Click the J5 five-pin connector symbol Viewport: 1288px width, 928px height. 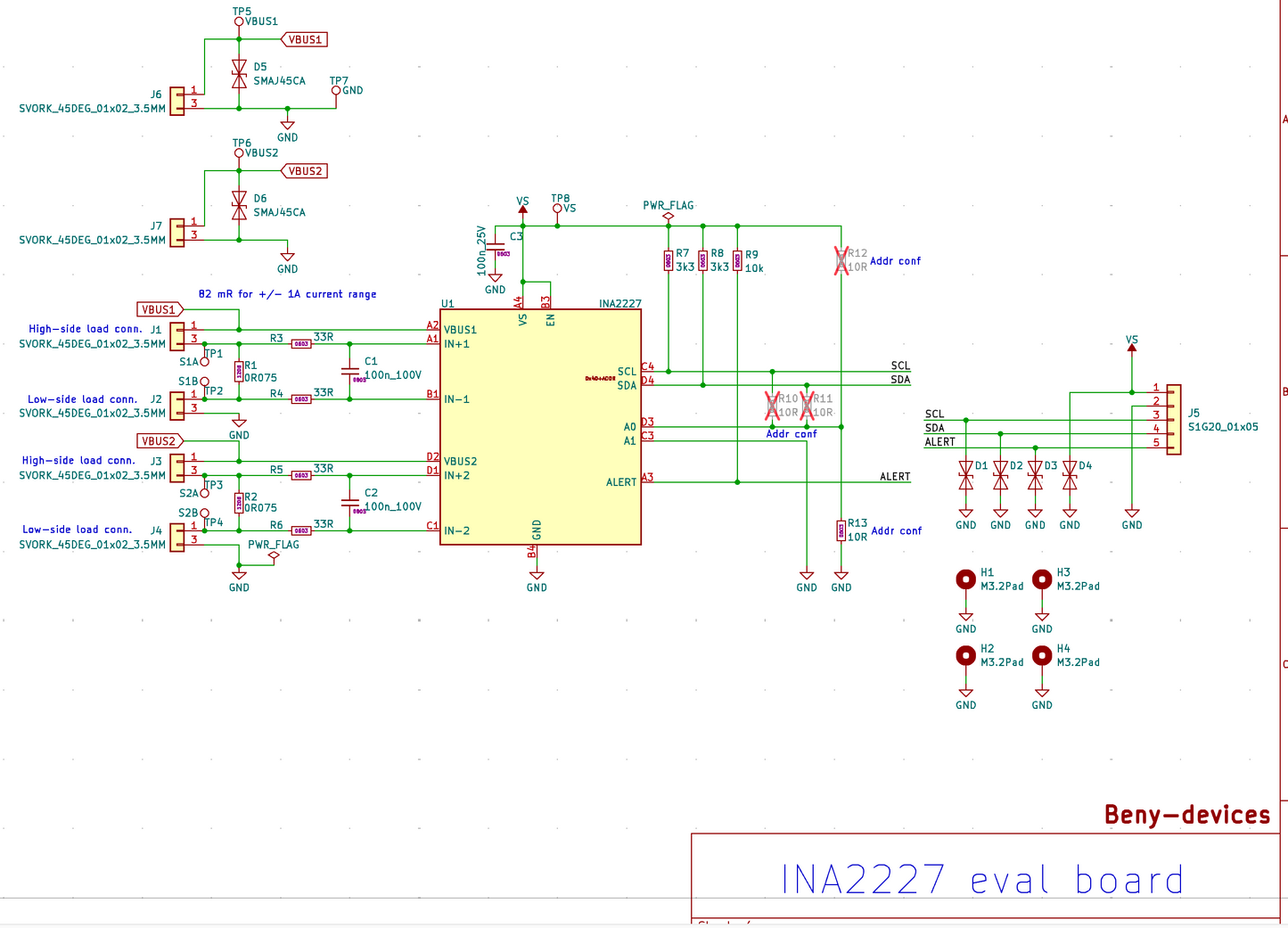pyautogui.click(x=1174, y=420)
